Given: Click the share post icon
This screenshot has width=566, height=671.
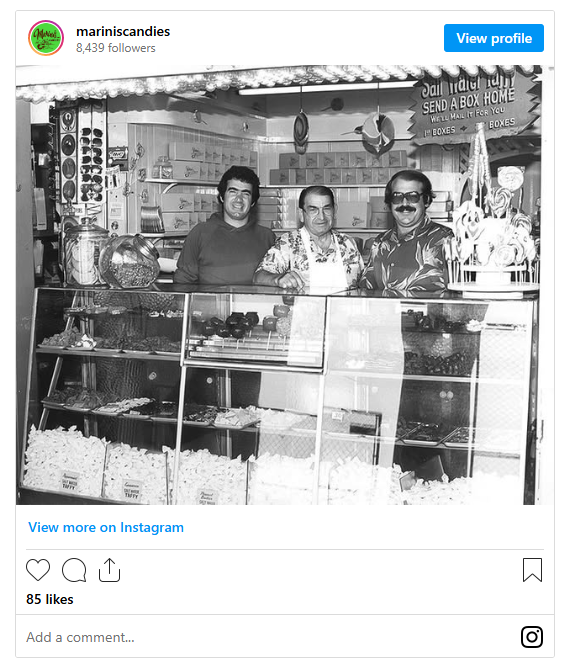Looking at the screenshot, I should tap(110, 570).
